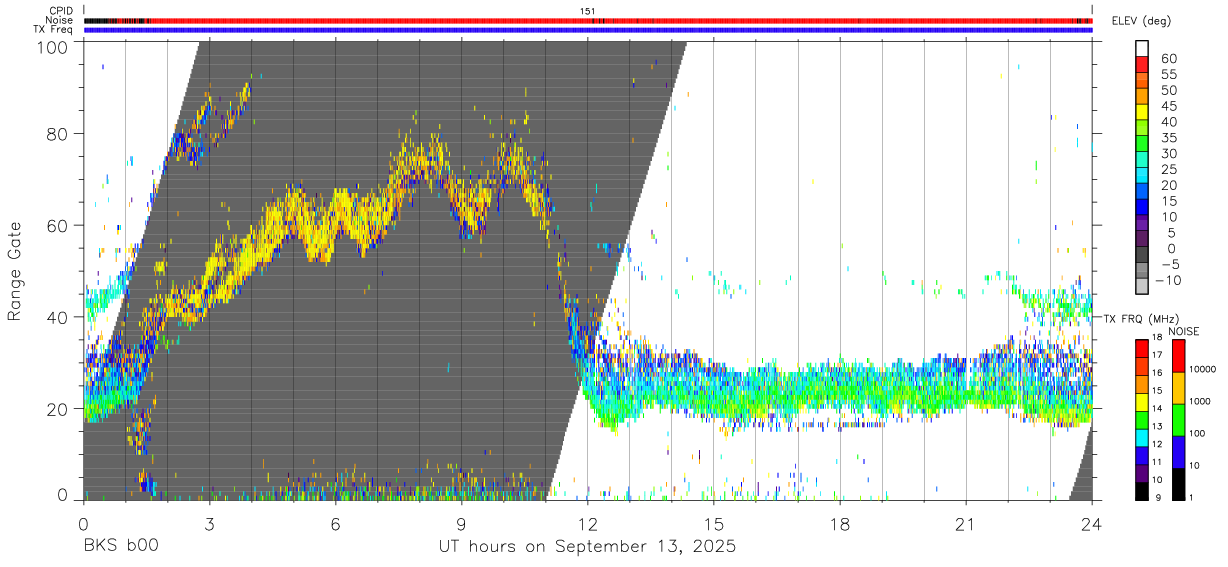Click the 'NOISE' legend title
The width and height of the screenshot is (1228, 567).
click(x=1183, y=331)
